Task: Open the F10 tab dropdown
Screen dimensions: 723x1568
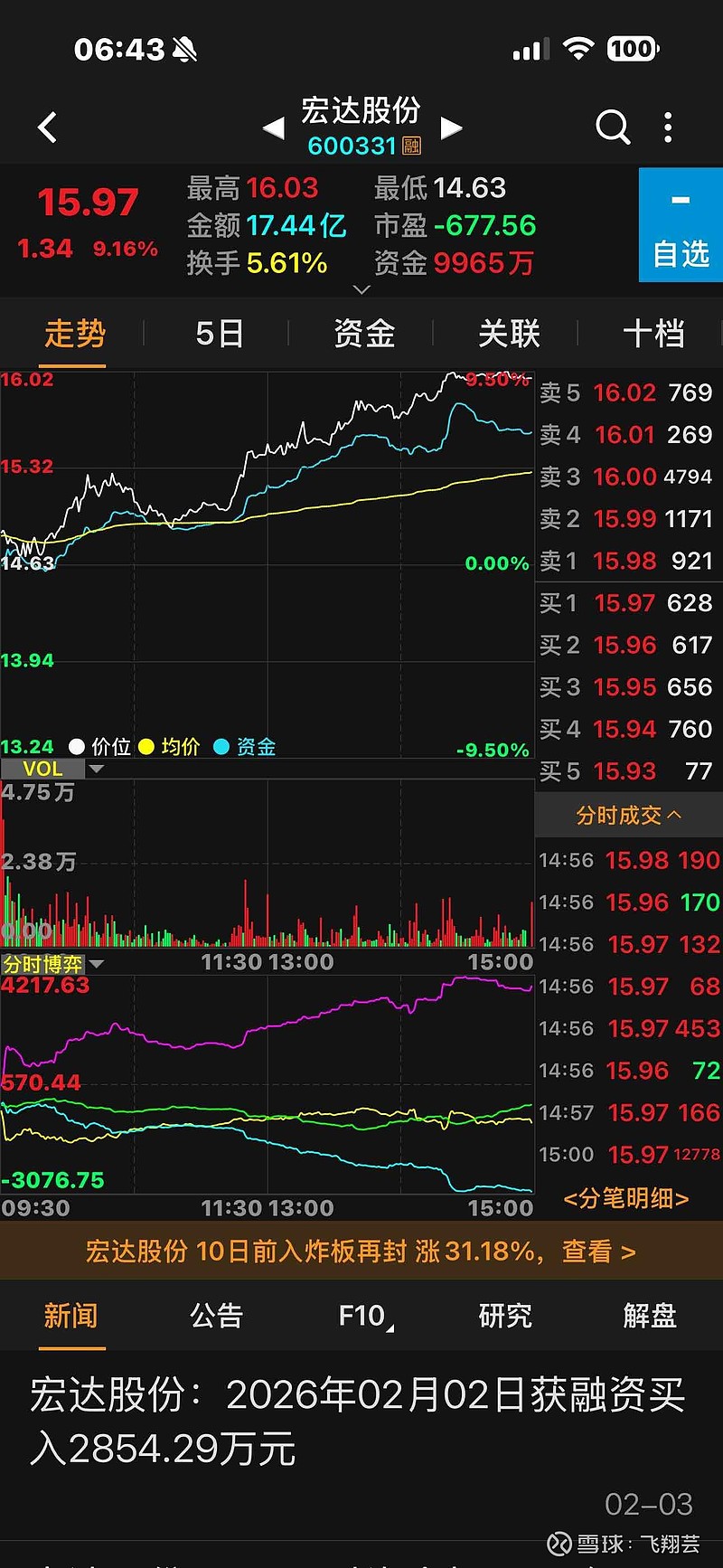Action: [x=366, y=1316]
